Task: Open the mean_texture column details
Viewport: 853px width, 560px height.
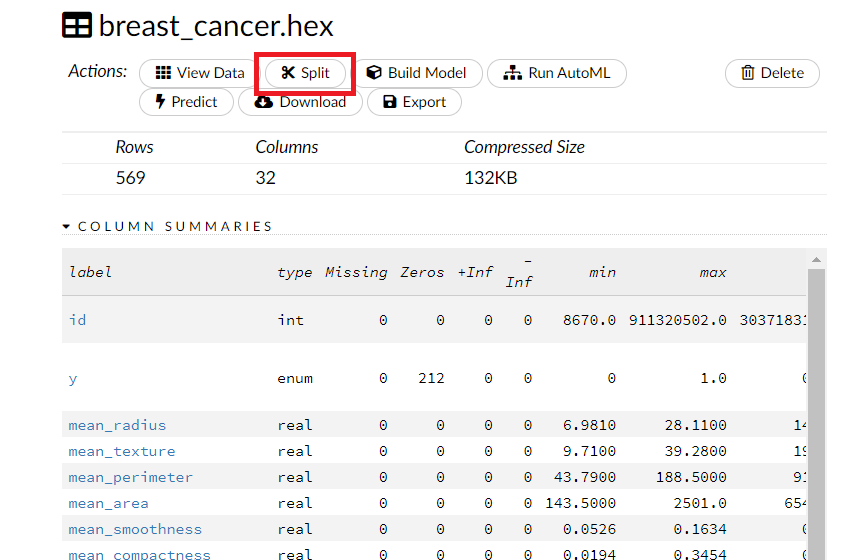Action: (121, 451)
